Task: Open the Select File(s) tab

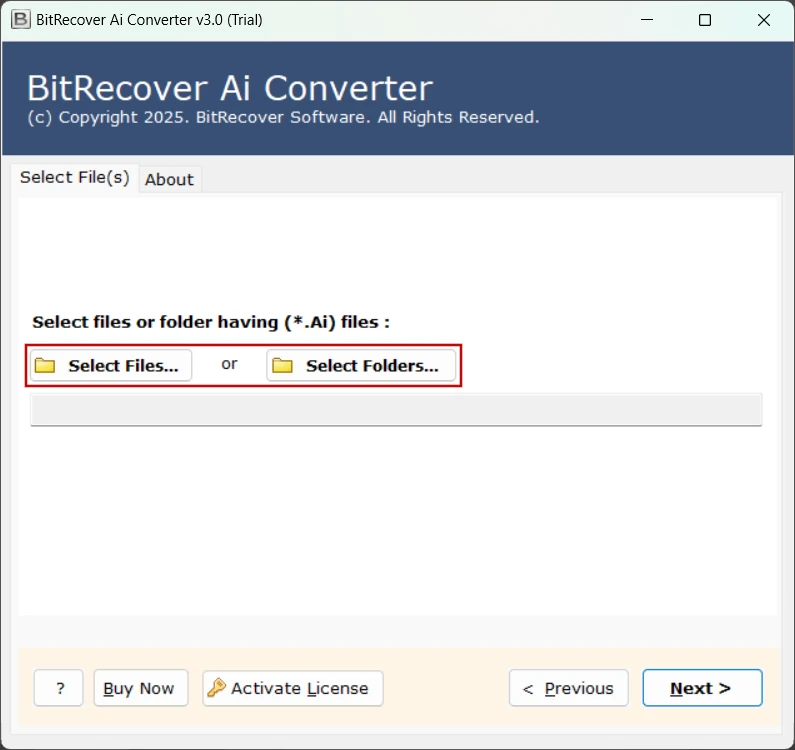Action: (x=75, y=177)
